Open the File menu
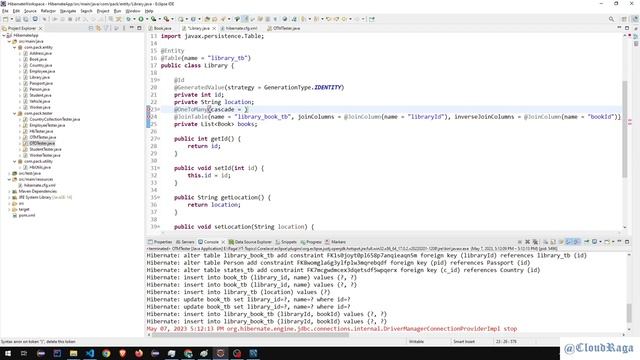 tap(5, 11)
